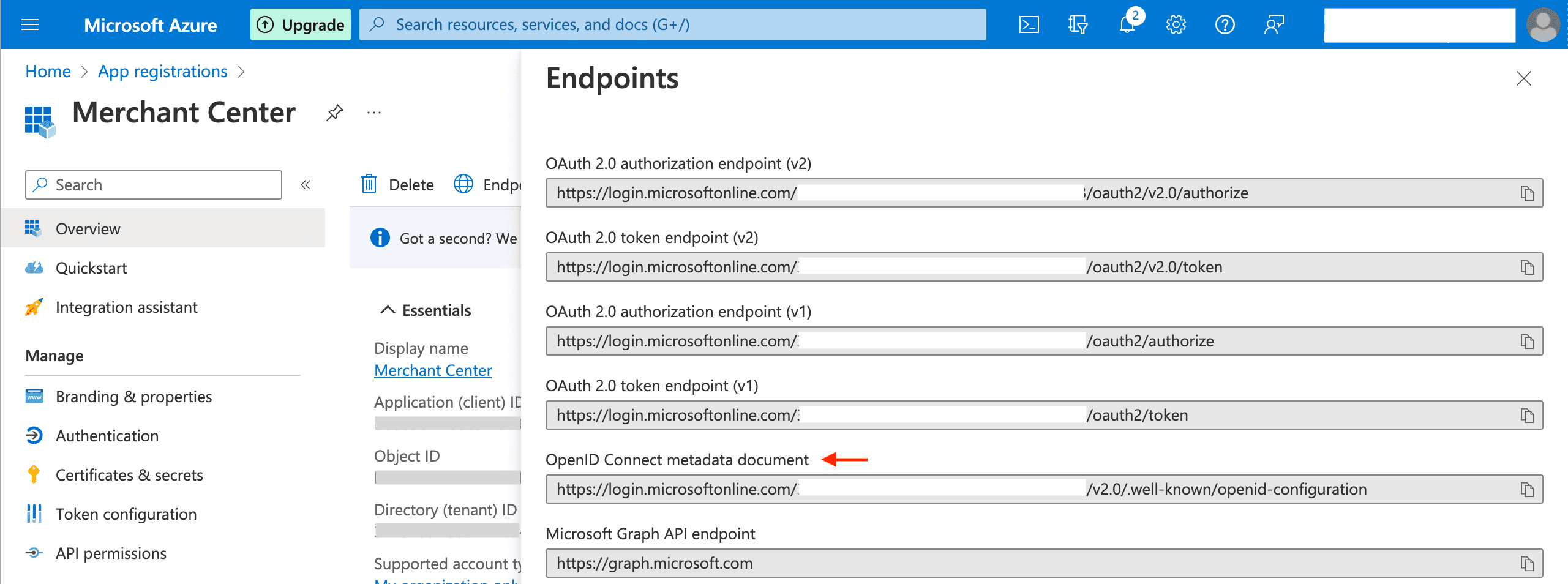The image size is (1568, 584).
Task: Open the Feedback icon
Action: (1274, 24)
